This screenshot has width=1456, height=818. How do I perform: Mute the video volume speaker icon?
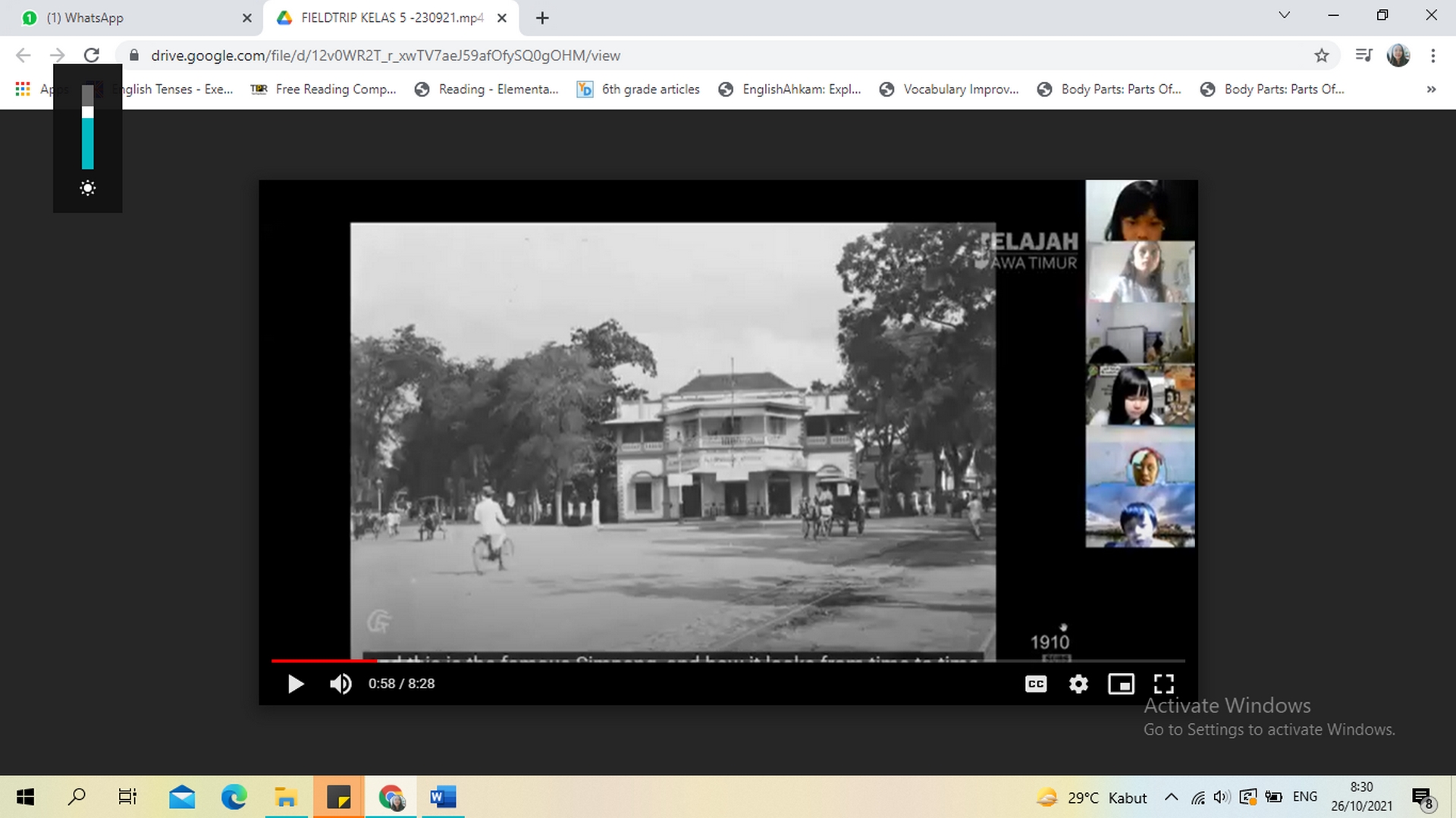click(x=340, y=684)
